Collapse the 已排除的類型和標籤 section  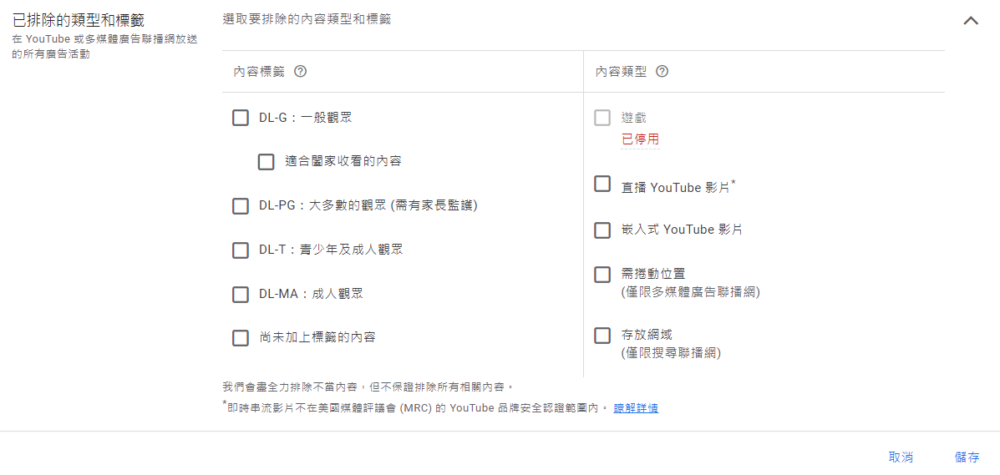[969, 21]
